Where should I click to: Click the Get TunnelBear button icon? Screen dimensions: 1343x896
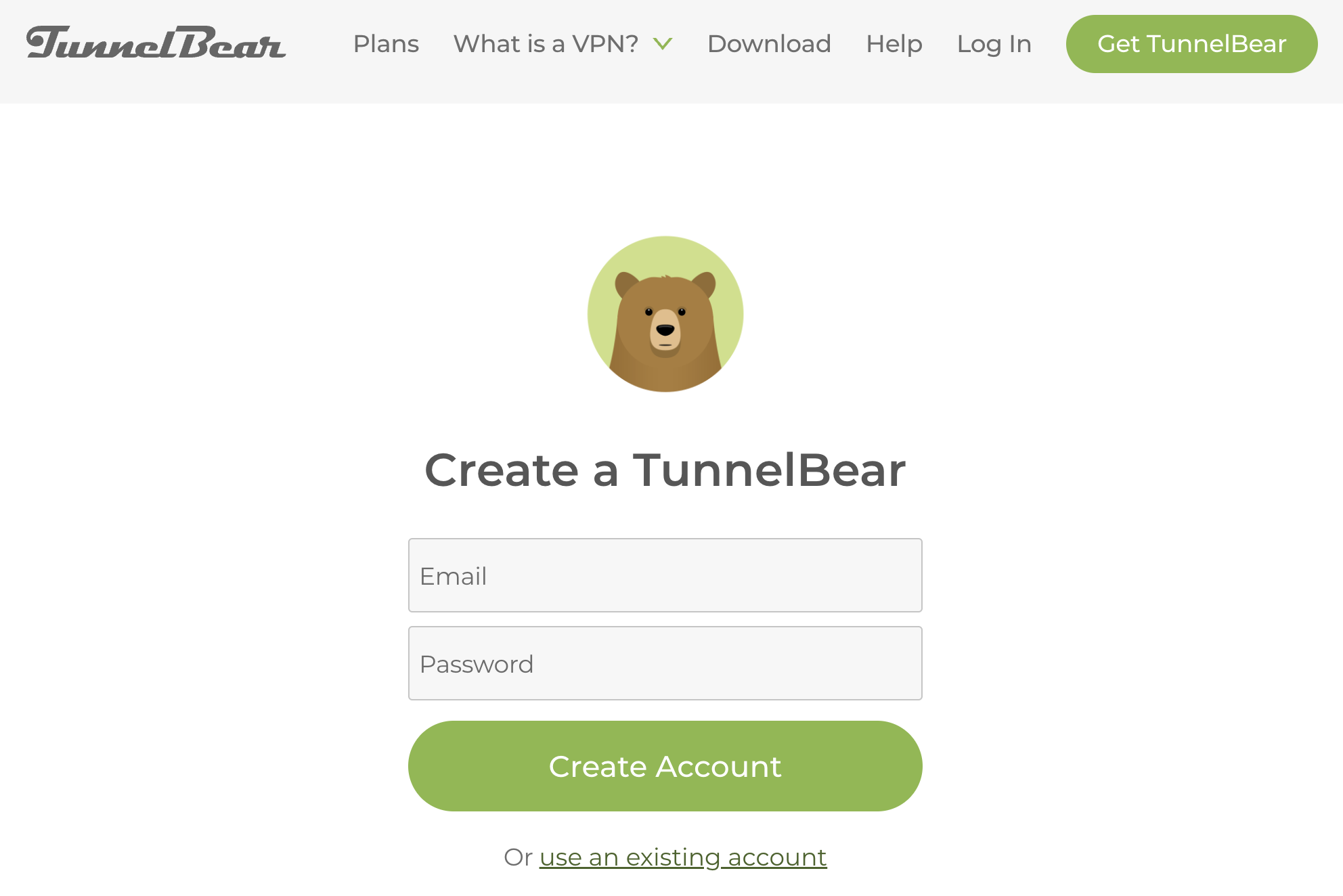pyautogui.click(x=1191, y=43)
